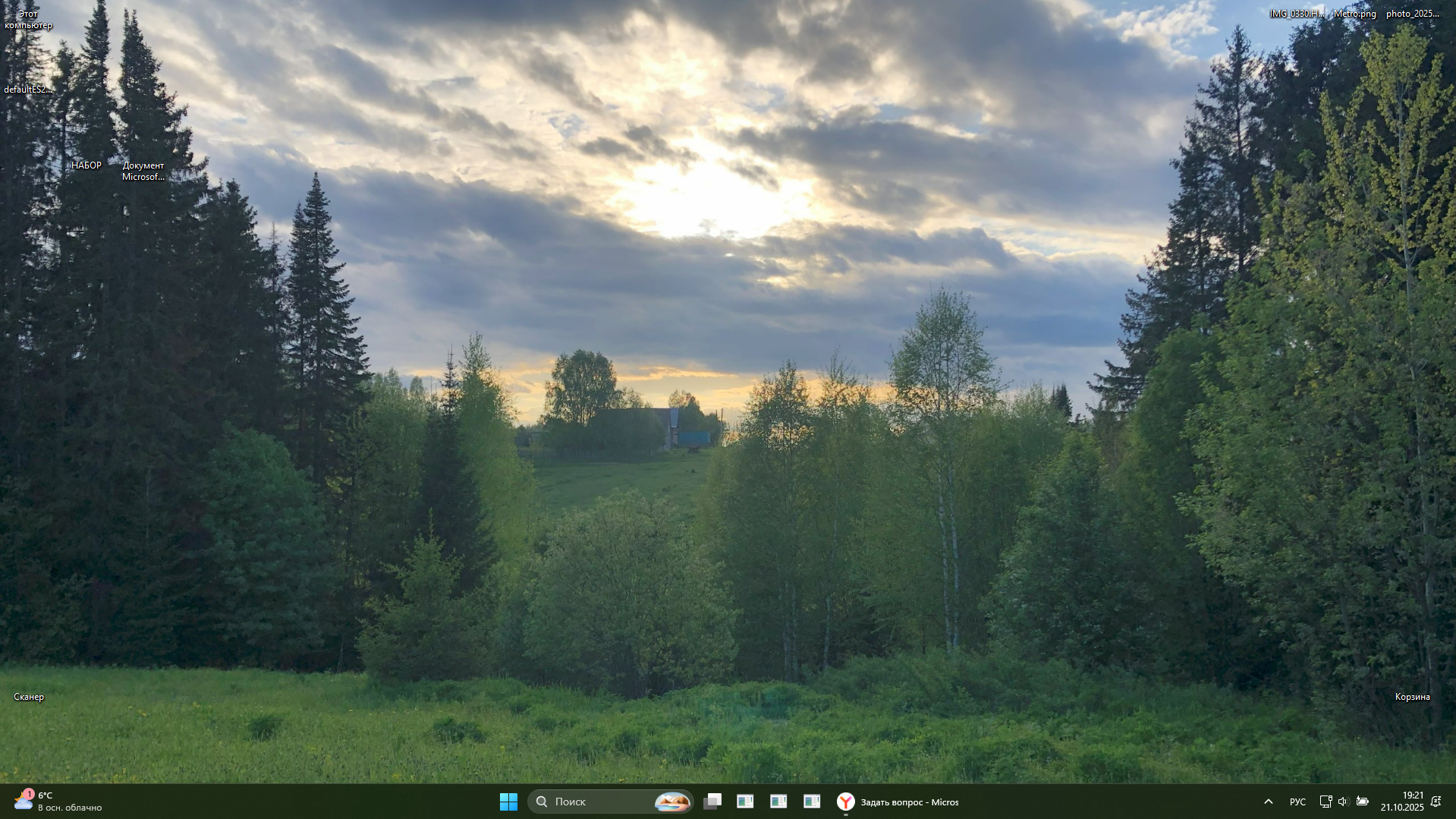Open the weather widget showing 6°C

tap(58, 802)
